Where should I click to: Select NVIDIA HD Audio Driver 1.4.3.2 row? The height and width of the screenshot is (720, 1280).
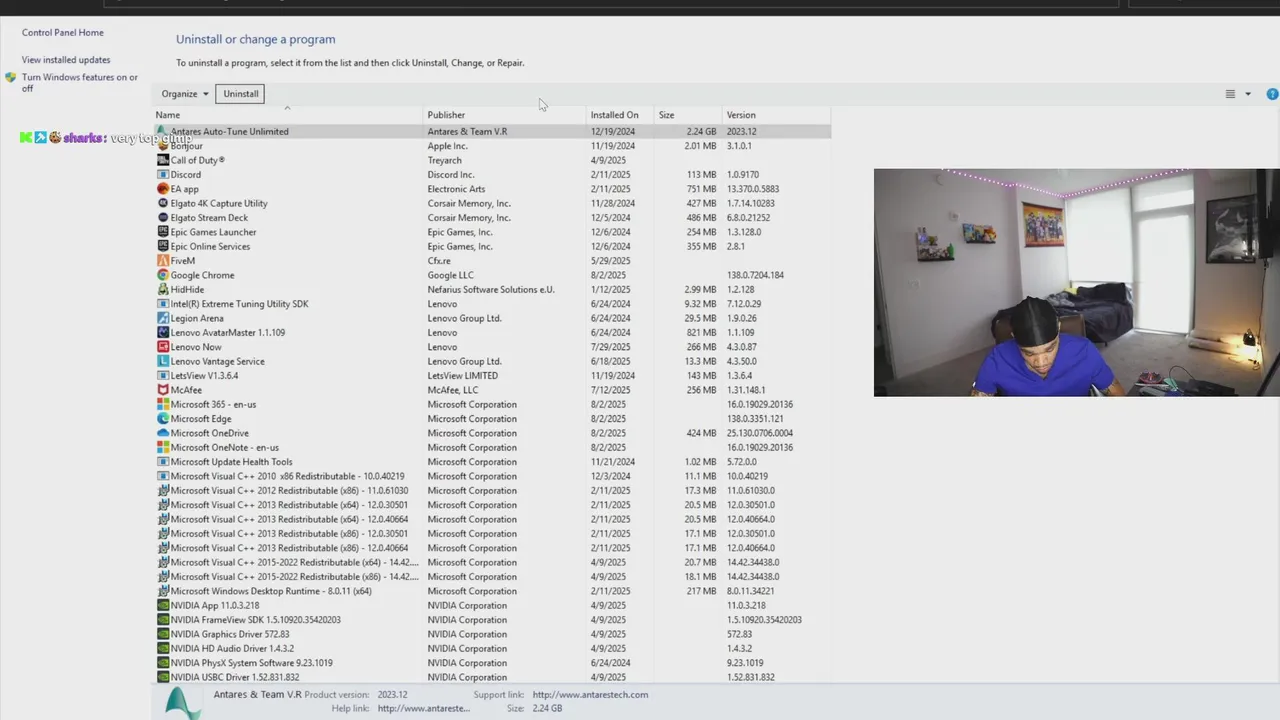point(492,648)
